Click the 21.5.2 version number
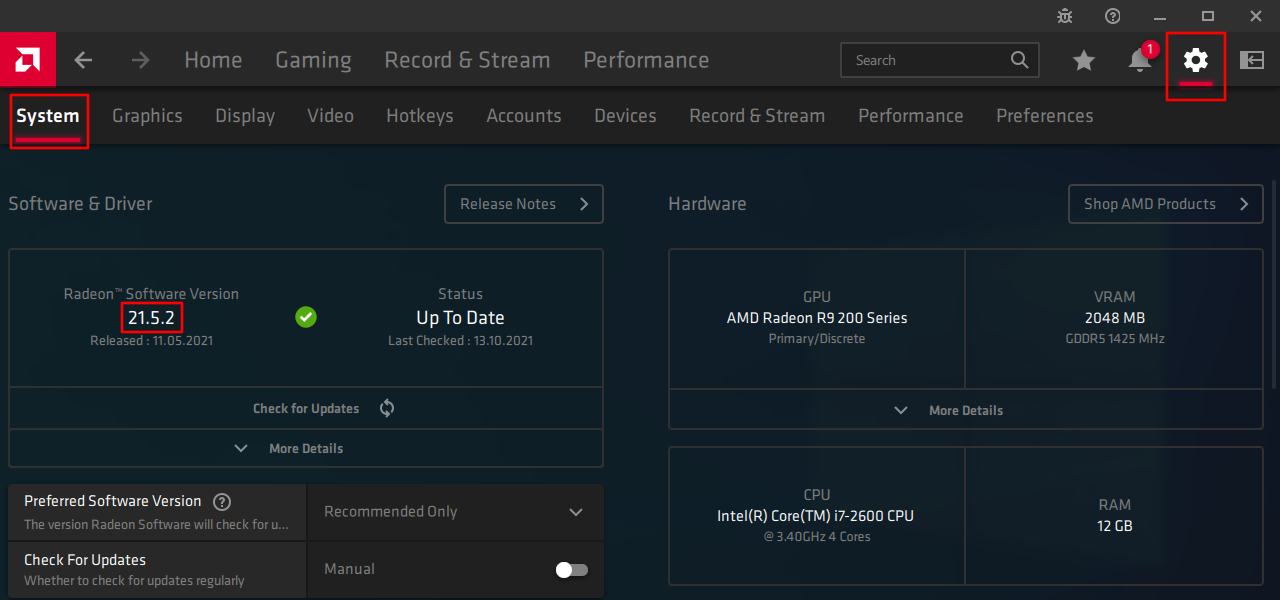1280x600 pixels. (153, 318)
